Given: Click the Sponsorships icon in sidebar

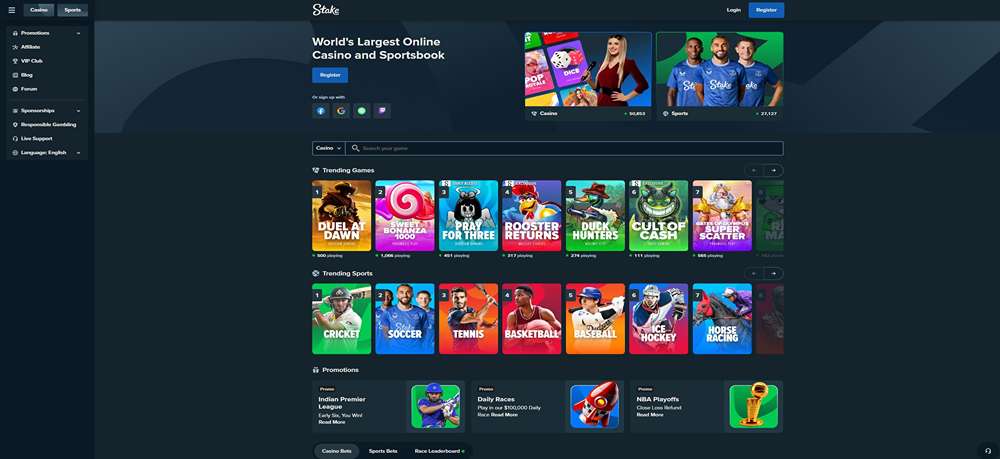Looking at the screenshot, I should click(x=15, y=111).
